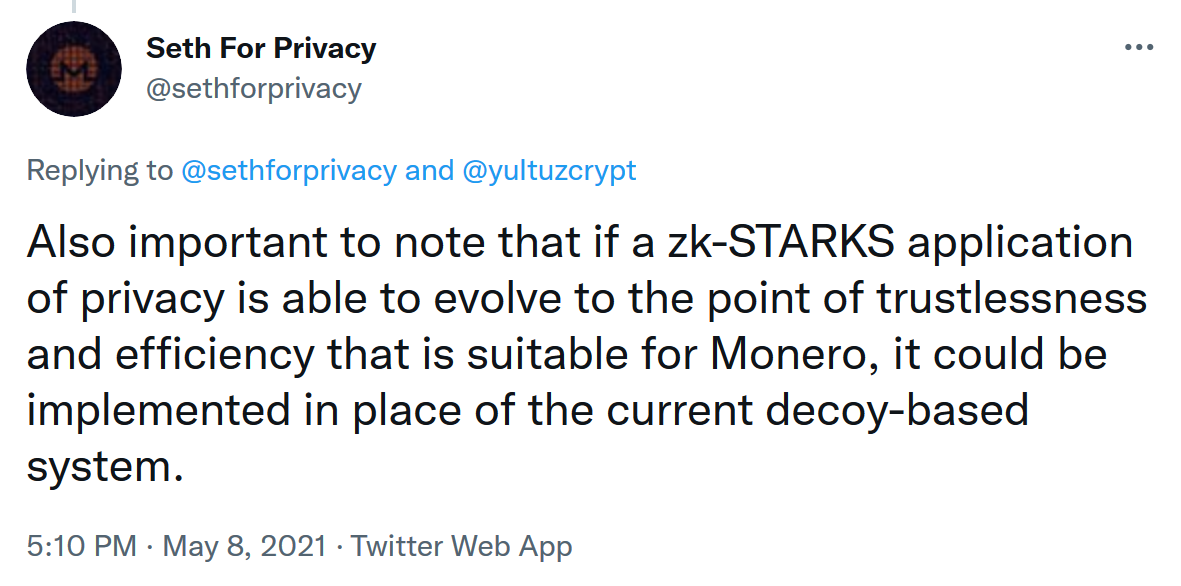Click the final word "system." in the tweet
This screenshot has width=1181, height=586.
(105, 467)
